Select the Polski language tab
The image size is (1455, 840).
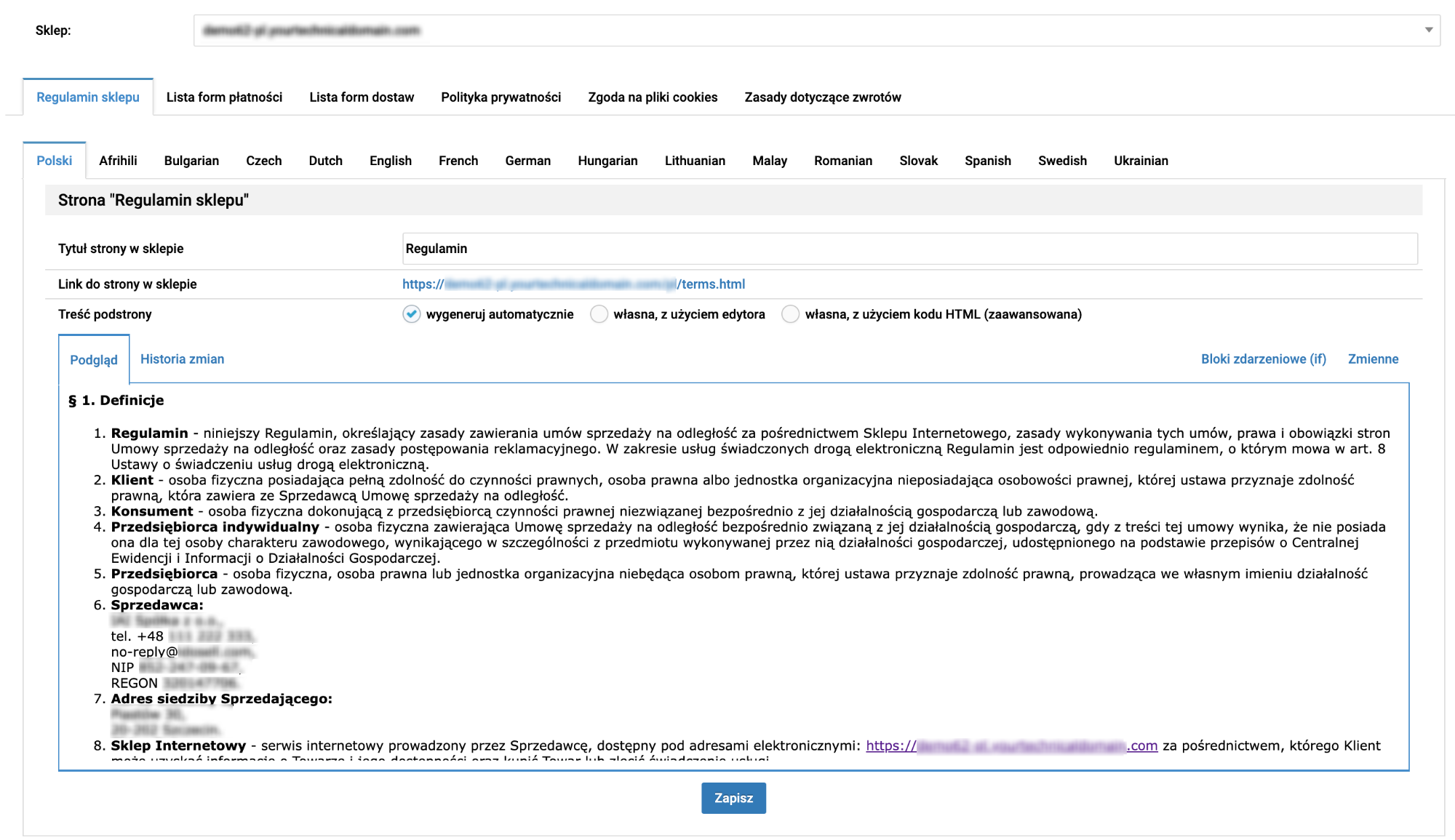click(55, 161)
